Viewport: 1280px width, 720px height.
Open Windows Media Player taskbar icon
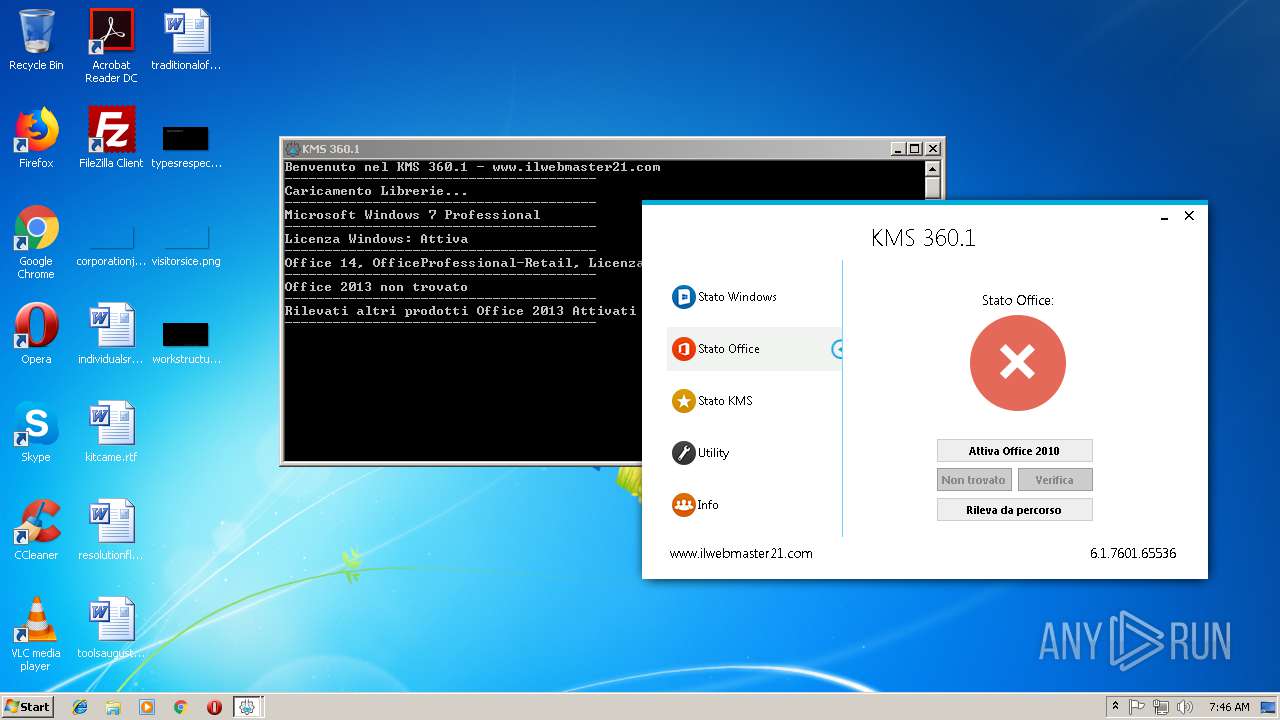point(147,706)
